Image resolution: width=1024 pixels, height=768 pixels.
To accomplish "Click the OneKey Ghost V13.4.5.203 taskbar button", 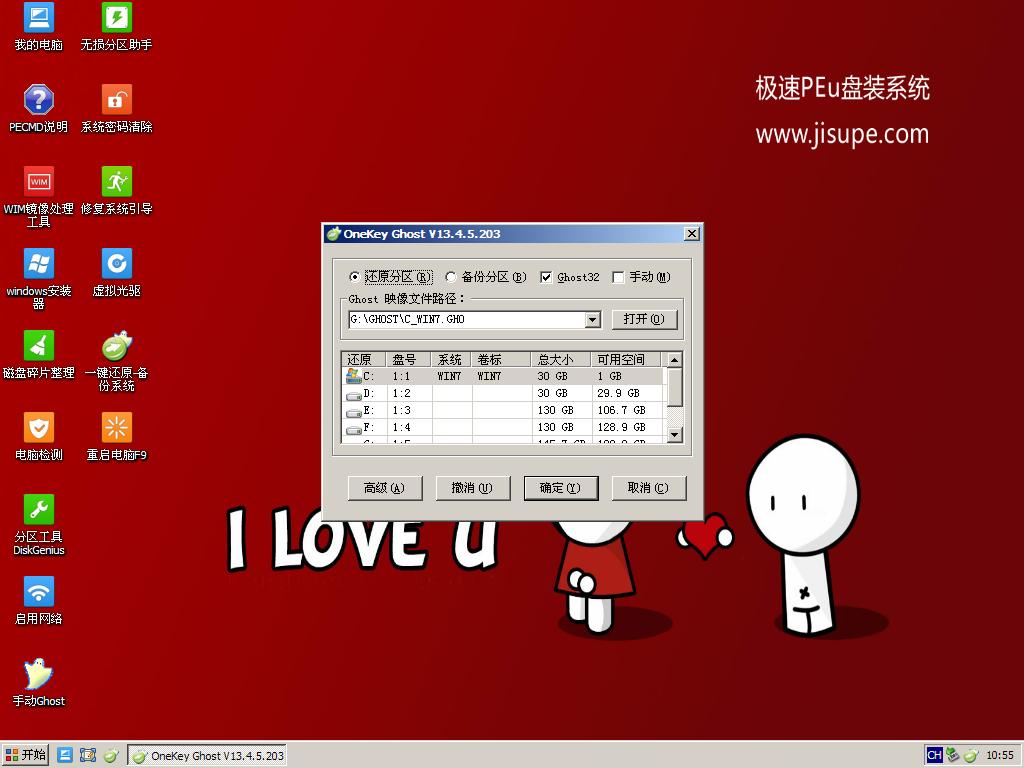I will click(x=208, y=756).
